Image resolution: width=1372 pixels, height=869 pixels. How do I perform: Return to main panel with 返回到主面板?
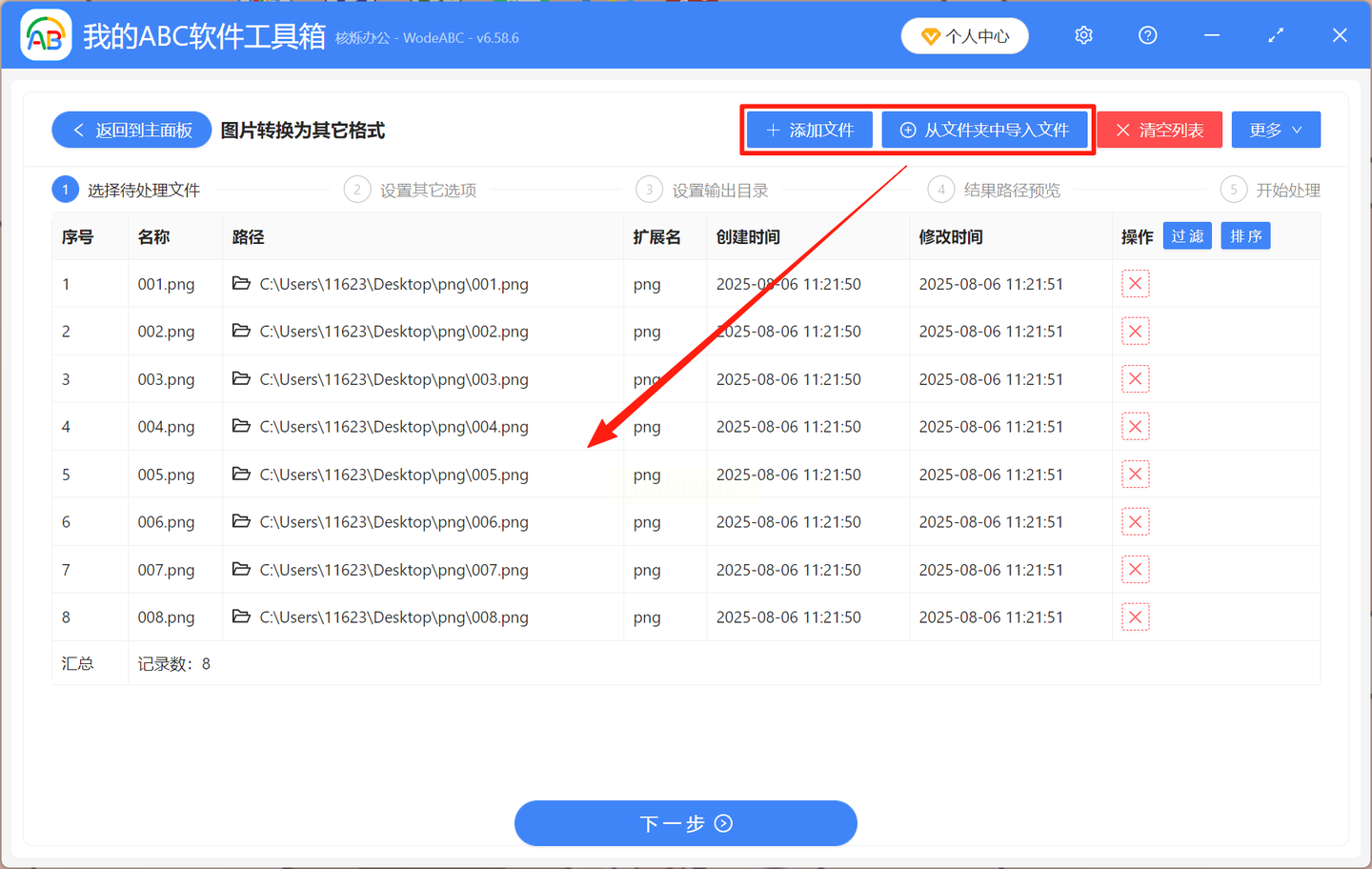click(x=131, y=130)
